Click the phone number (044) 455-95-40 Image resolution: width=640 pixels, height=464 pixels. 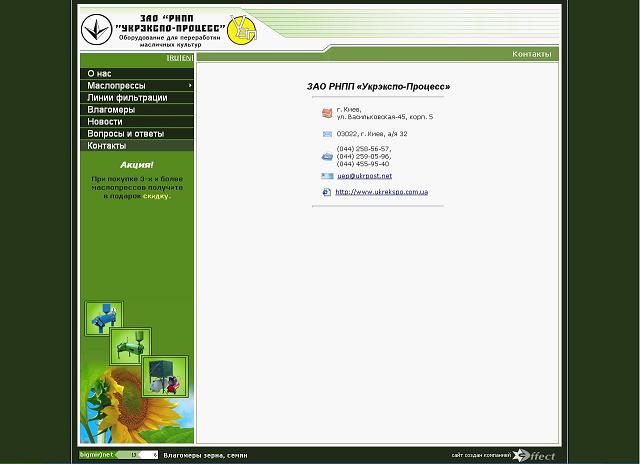(x=363, y=164)
